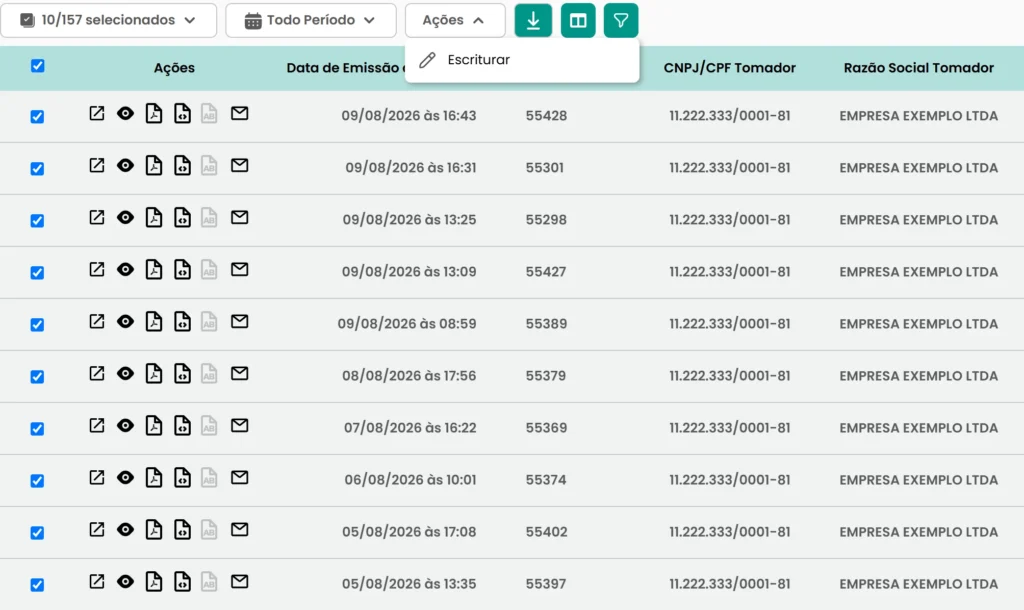Uncheck the row checkbox for invoice 55301
Viewport: 1024px width, 610px height.
point(37,169)
